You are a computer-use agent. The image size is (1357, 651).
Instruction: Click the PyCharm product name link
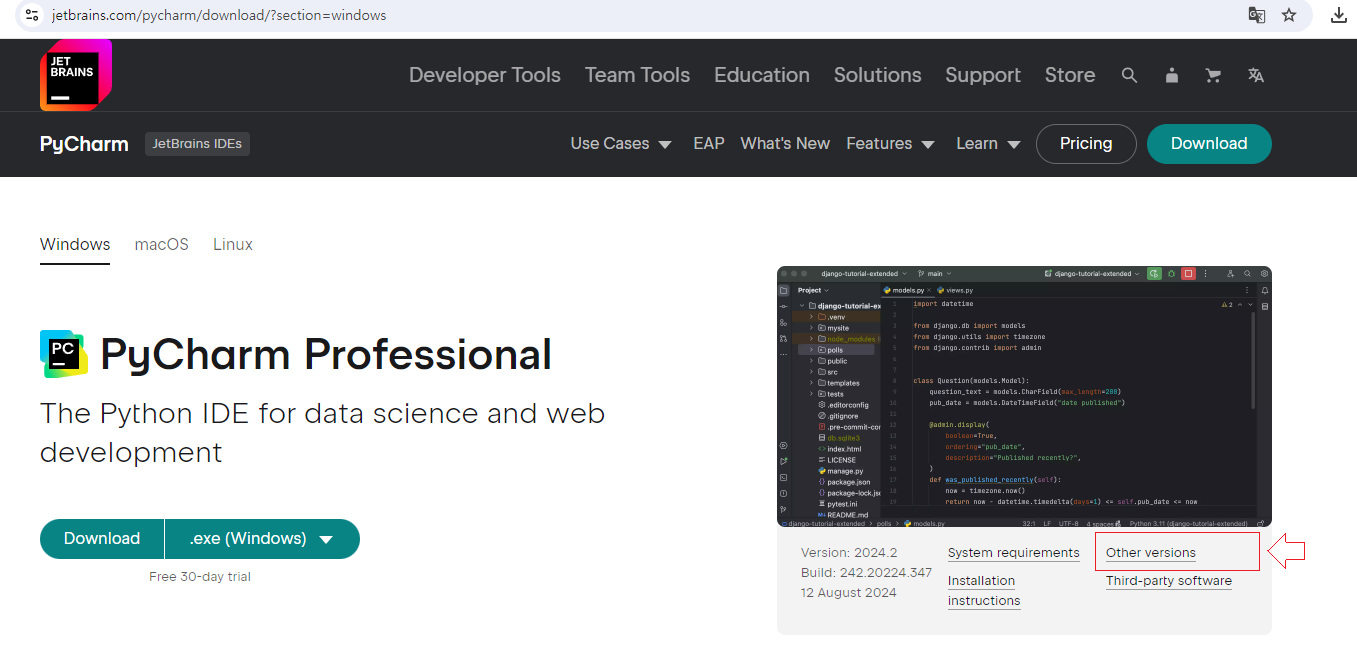point(84,144)
